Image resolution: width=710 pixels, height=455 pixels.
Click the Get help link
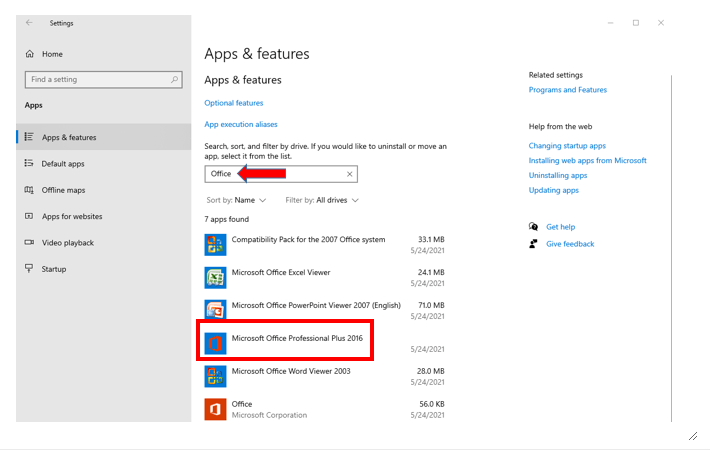pyautogui.click(x=561, y=227)
